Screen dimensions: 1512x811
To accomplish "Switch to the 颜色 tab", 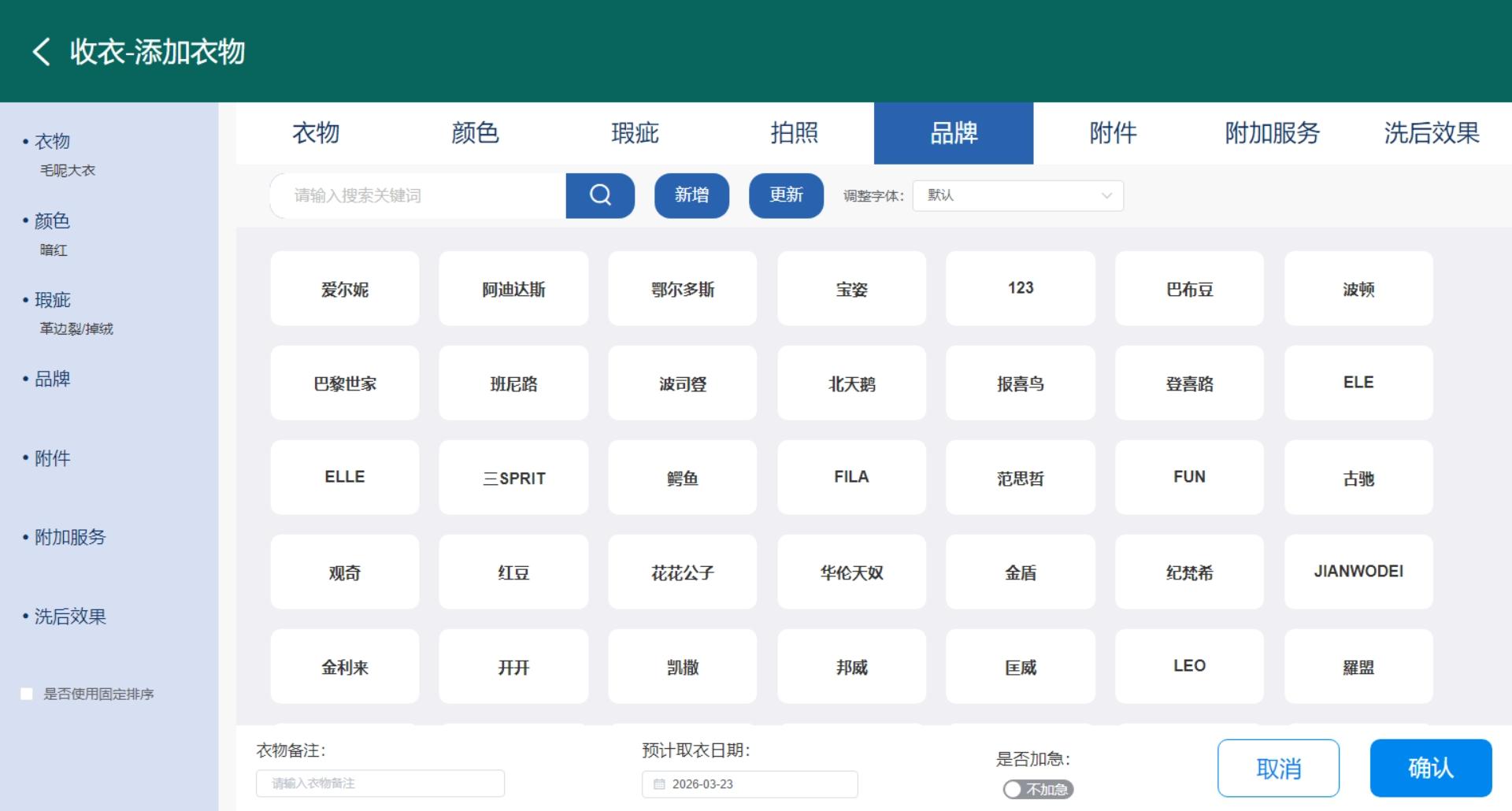I will pos(475,133).
